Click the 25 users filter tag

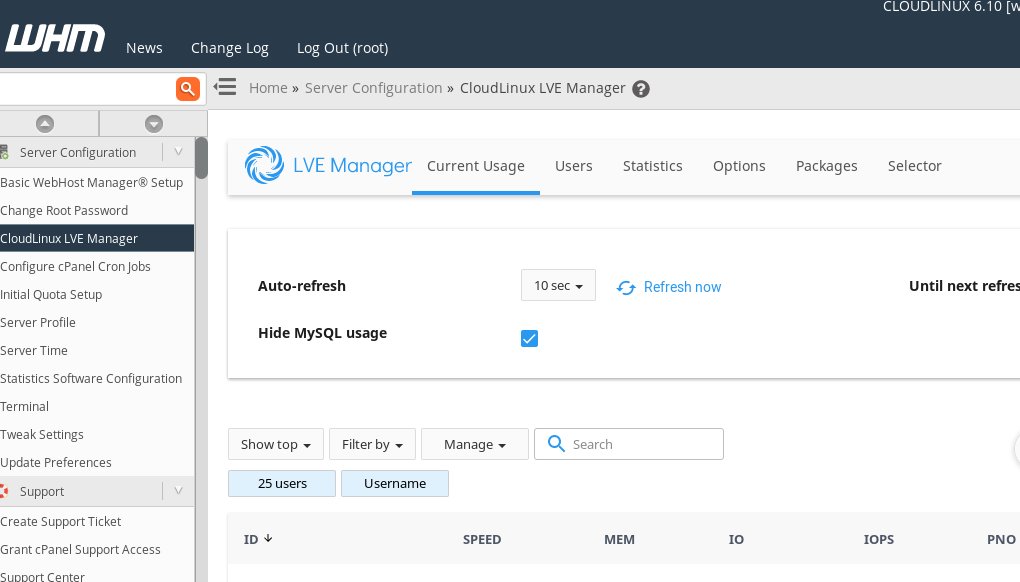point(282,483)
